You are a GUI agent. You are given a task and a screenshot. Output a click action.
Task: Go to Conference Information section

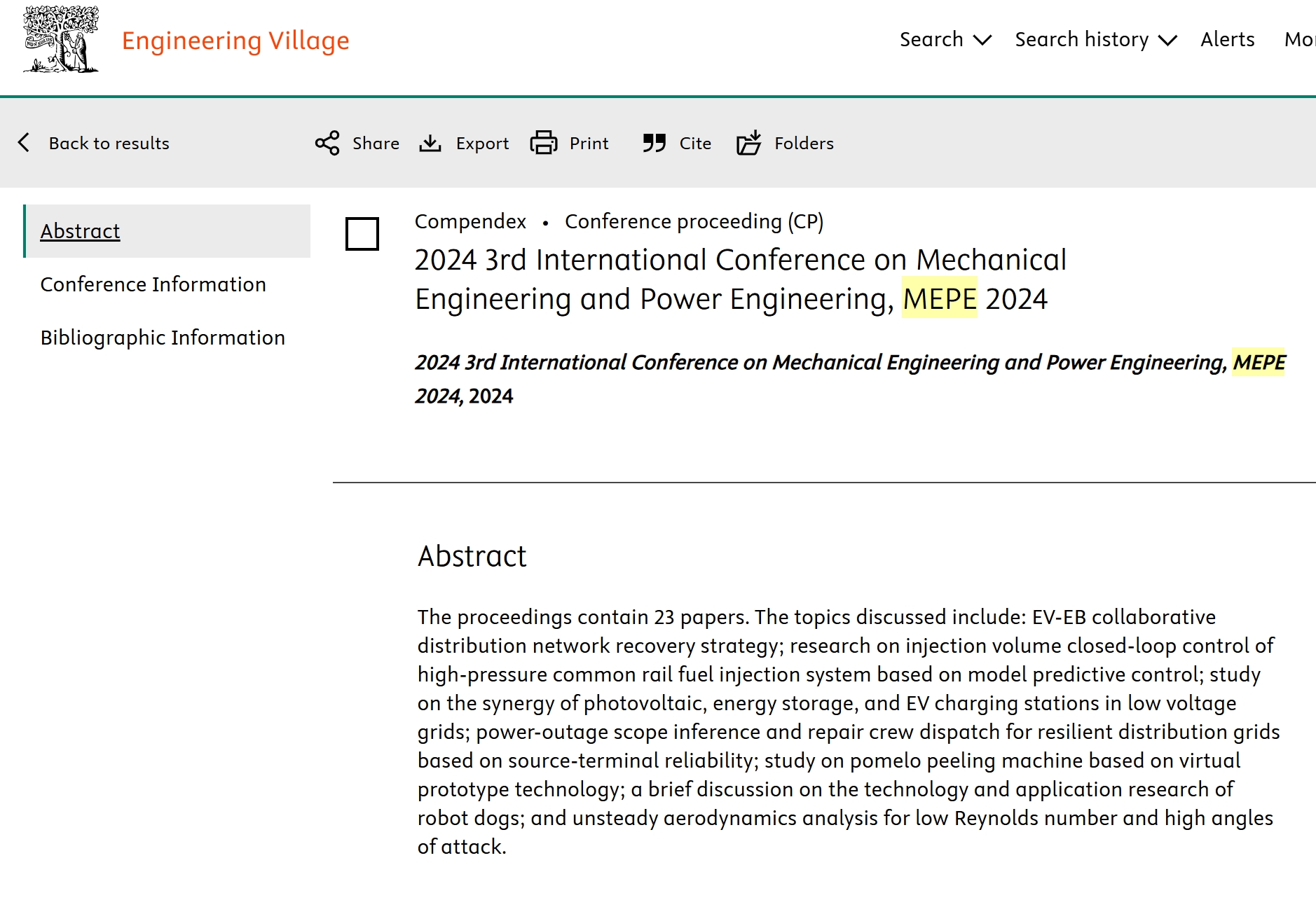(153, 284)
